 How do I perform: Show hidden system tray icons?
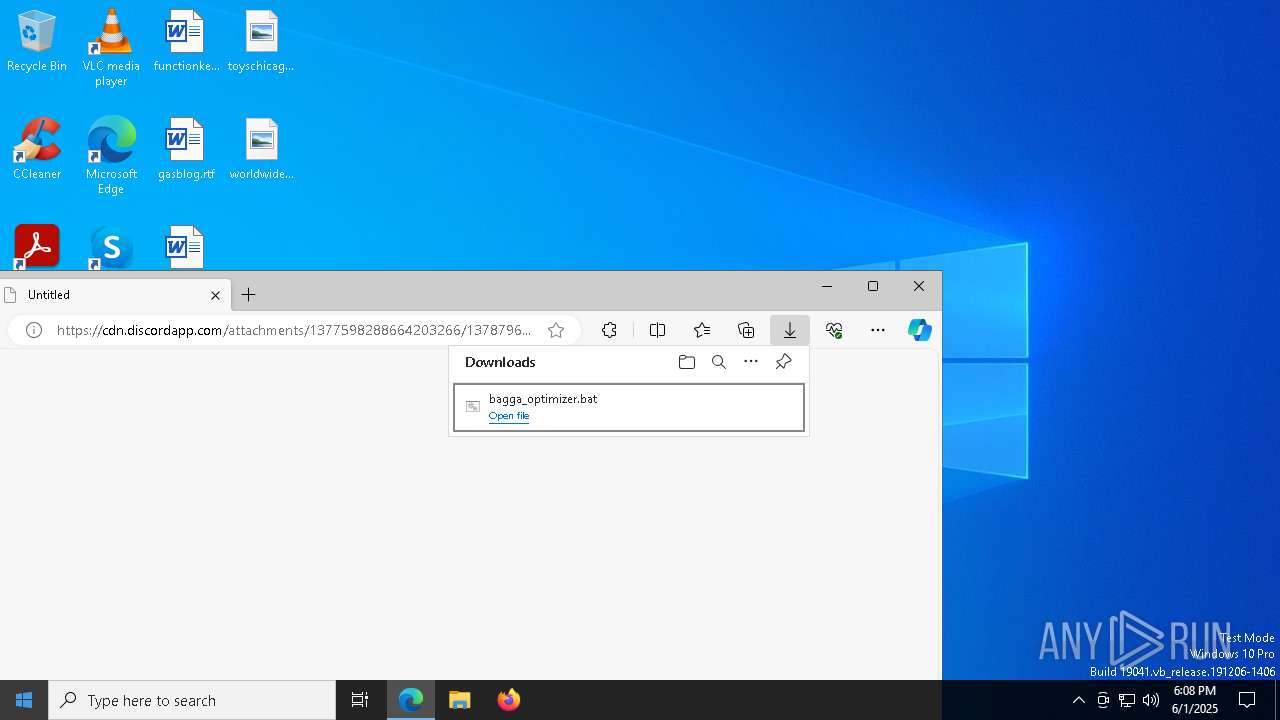click(x=1079, y=700)
